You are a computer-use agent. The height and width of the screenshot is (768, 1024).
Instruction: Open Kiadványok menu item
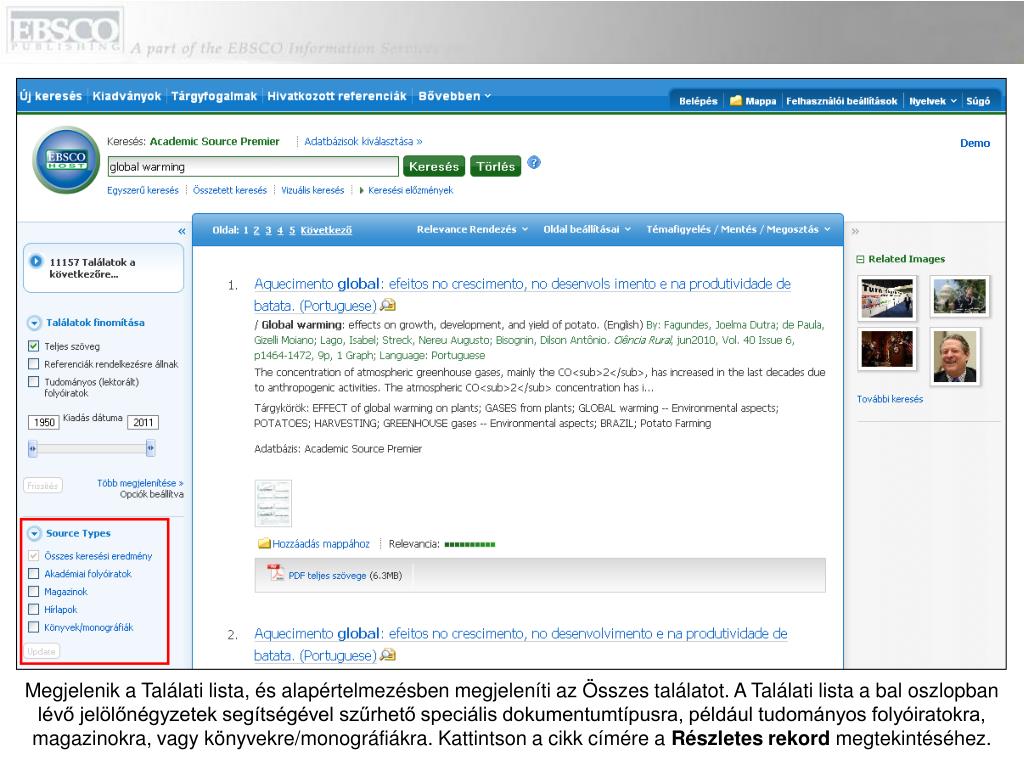(127, 96)
